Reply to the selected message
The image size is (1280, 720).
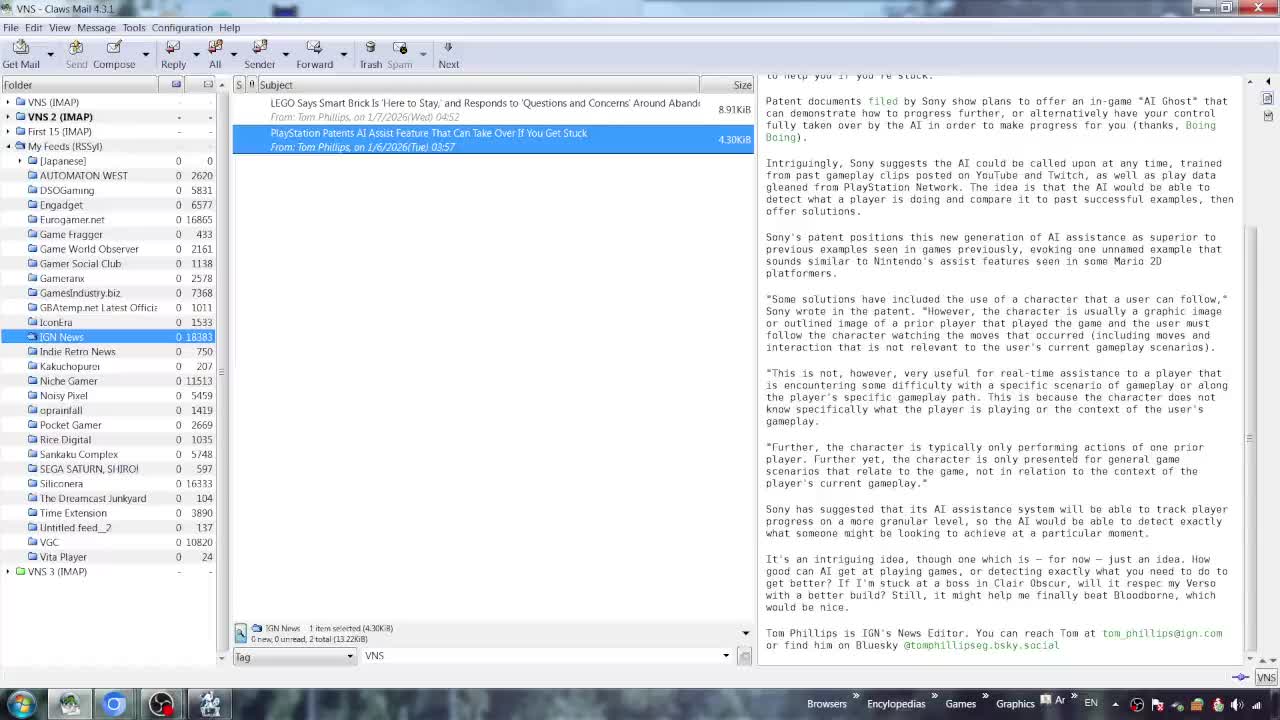pos(173,54)
